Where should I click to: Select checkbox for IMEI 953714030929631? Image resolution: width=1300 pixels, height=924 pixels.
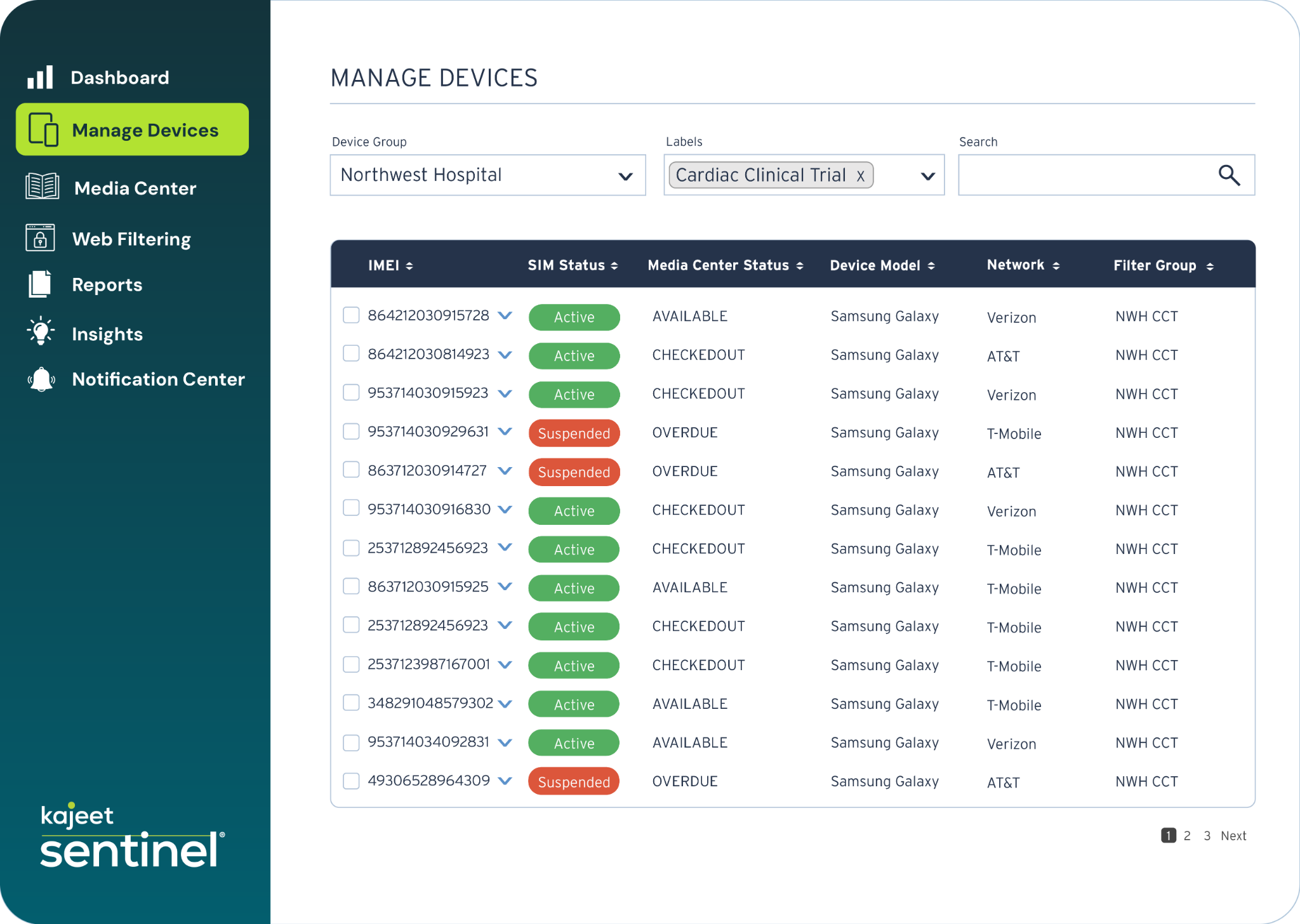351,432
